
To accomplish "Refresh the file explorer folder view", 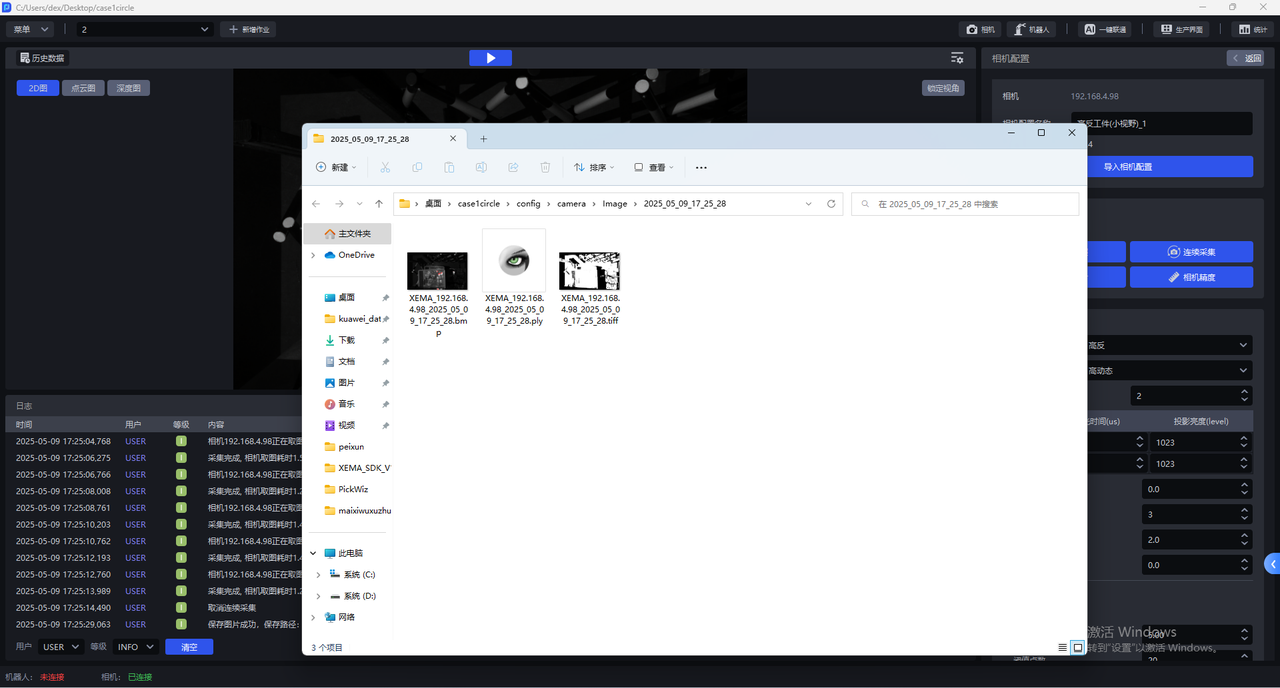I will 831,204.
